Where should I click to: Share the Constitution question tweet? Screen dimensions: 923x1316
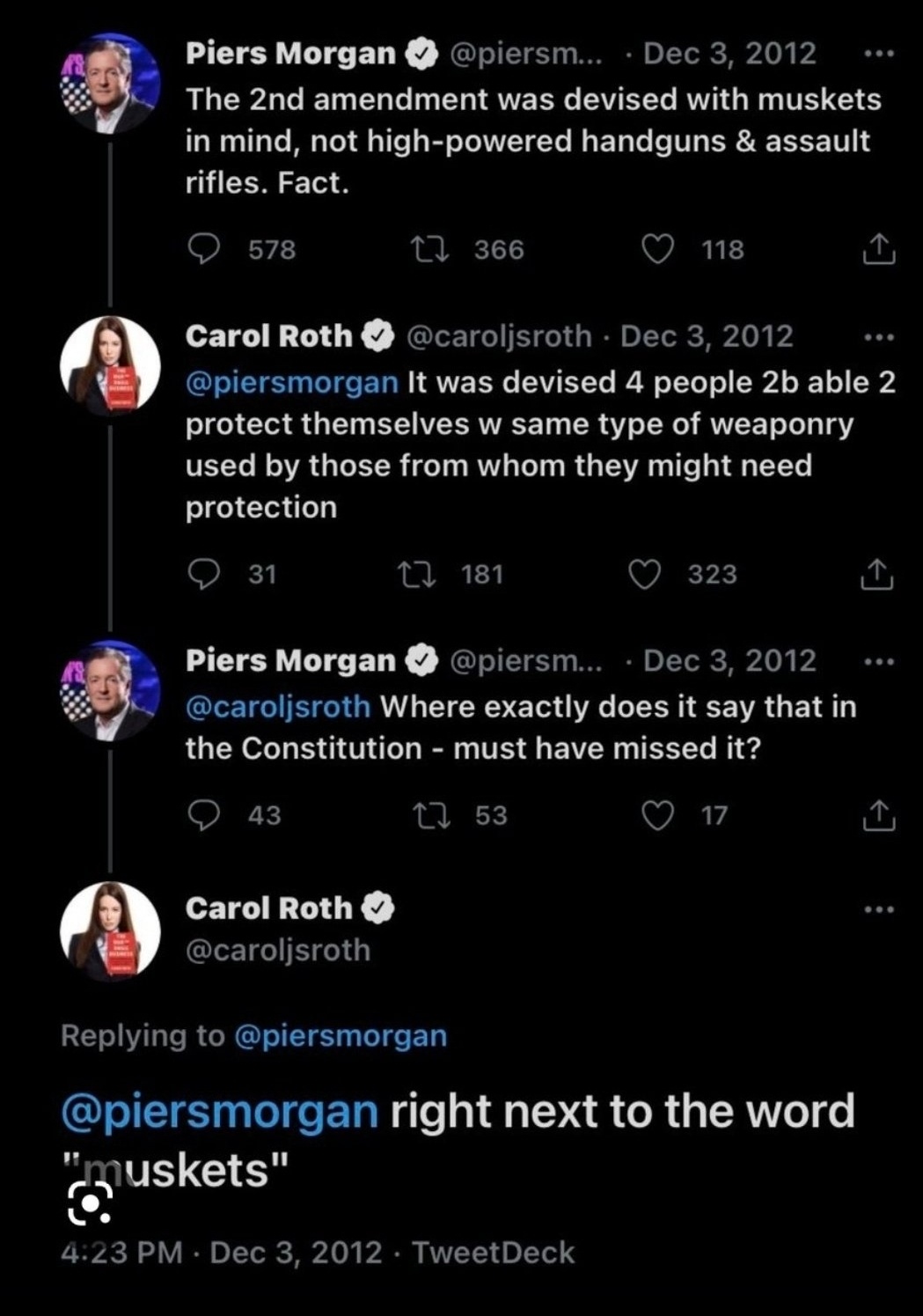(877, 815)
